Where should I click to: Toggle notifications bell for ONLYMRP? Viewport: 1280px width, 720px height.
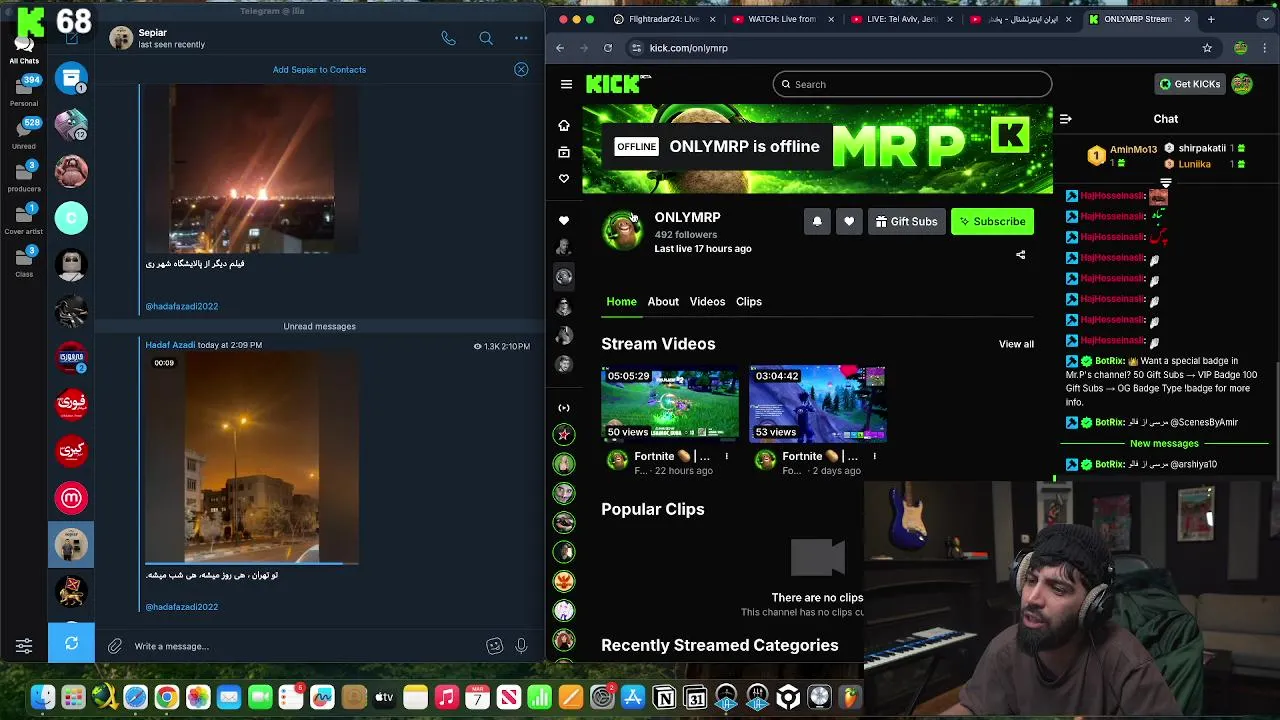pos(817,222)
